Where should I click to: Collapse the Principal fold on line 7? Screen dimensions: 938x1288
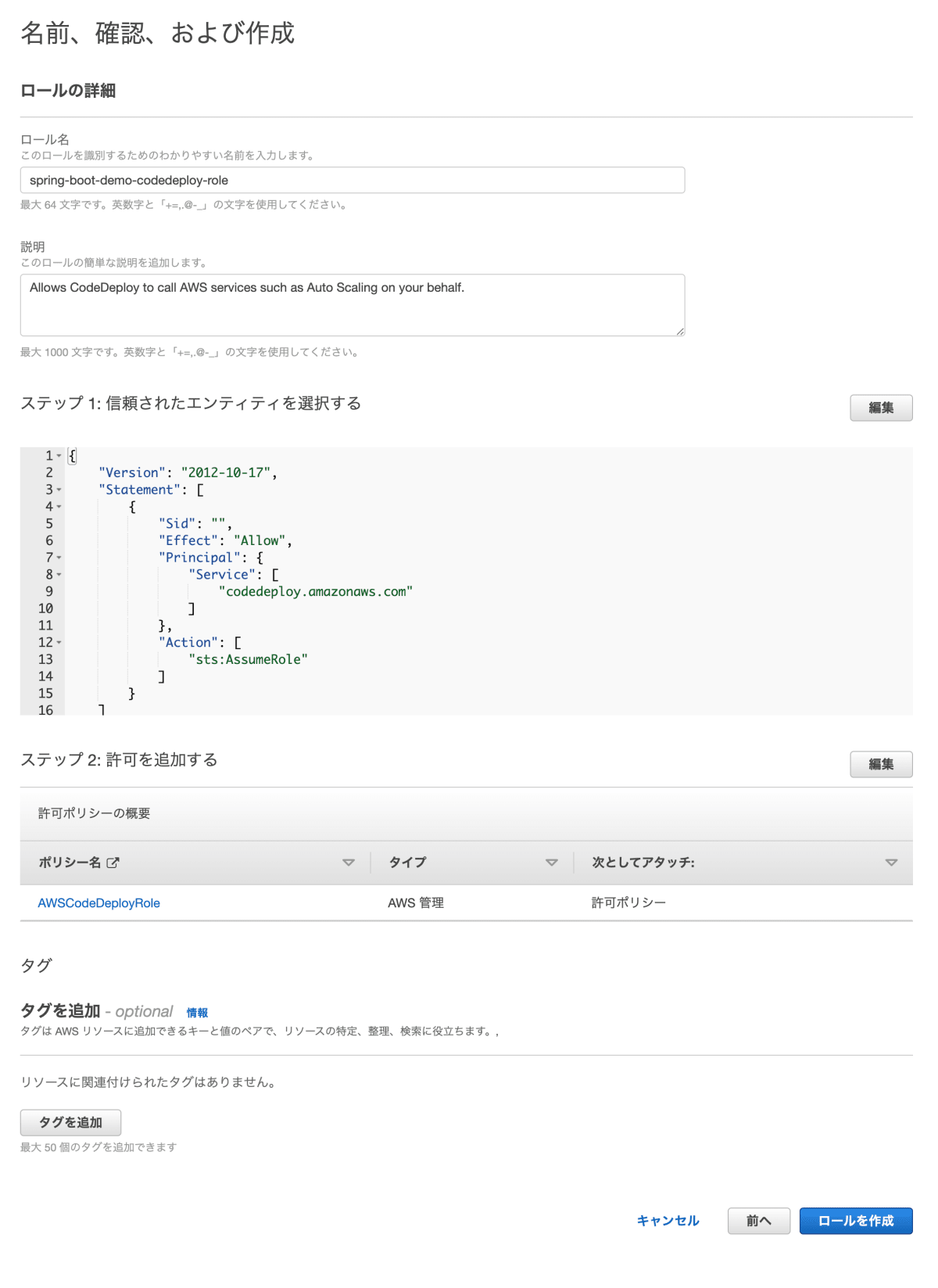(59, 558)
